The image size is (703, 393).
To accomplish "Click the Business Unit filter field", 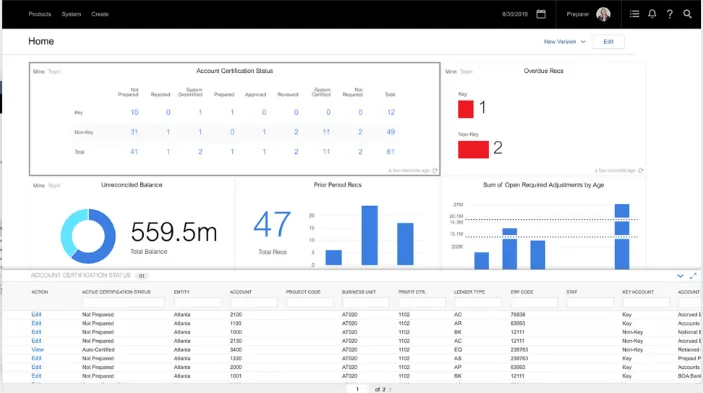I will [x=365, y=303].
